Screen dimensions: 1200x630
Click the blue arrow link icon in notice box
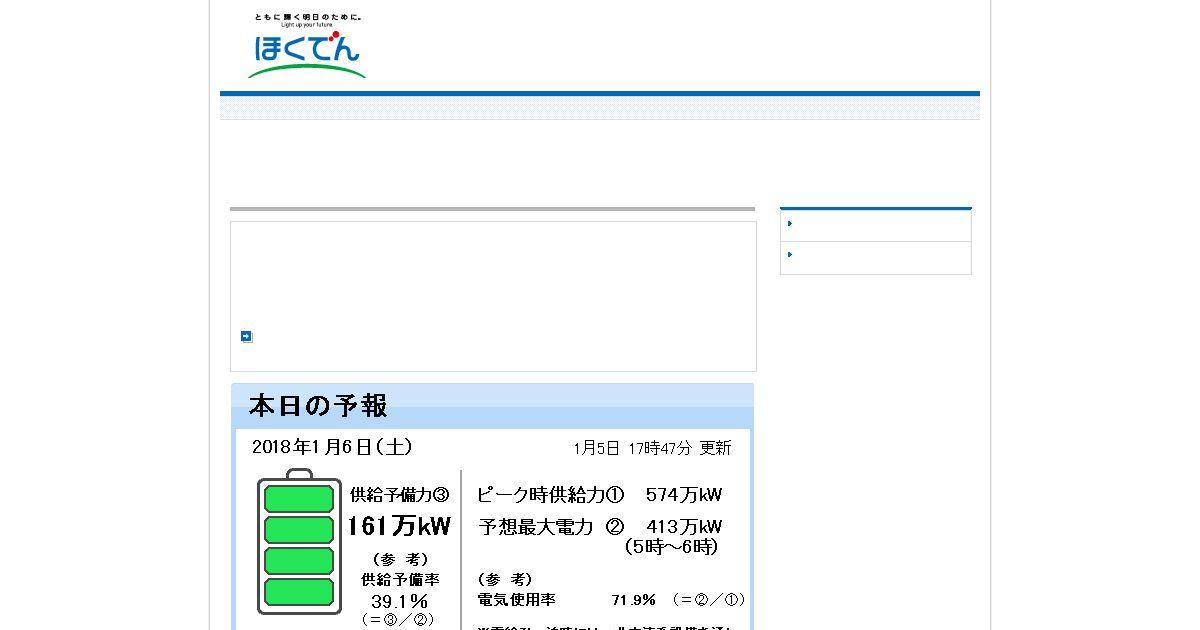click(246, 336)
